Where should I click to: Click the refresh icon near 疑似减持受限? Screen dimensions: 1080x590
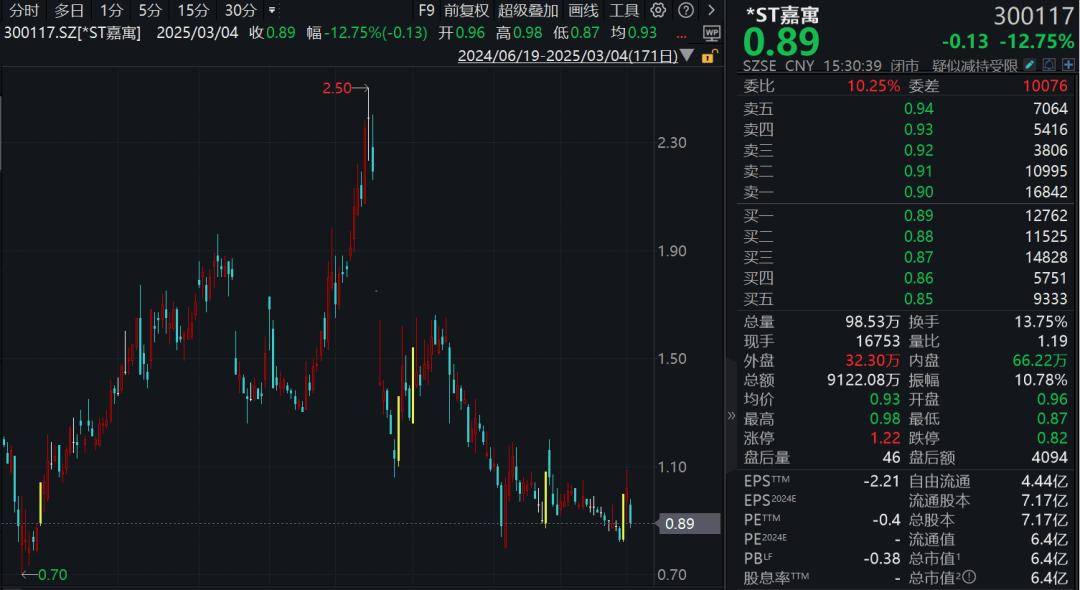tap(1049, 64)
